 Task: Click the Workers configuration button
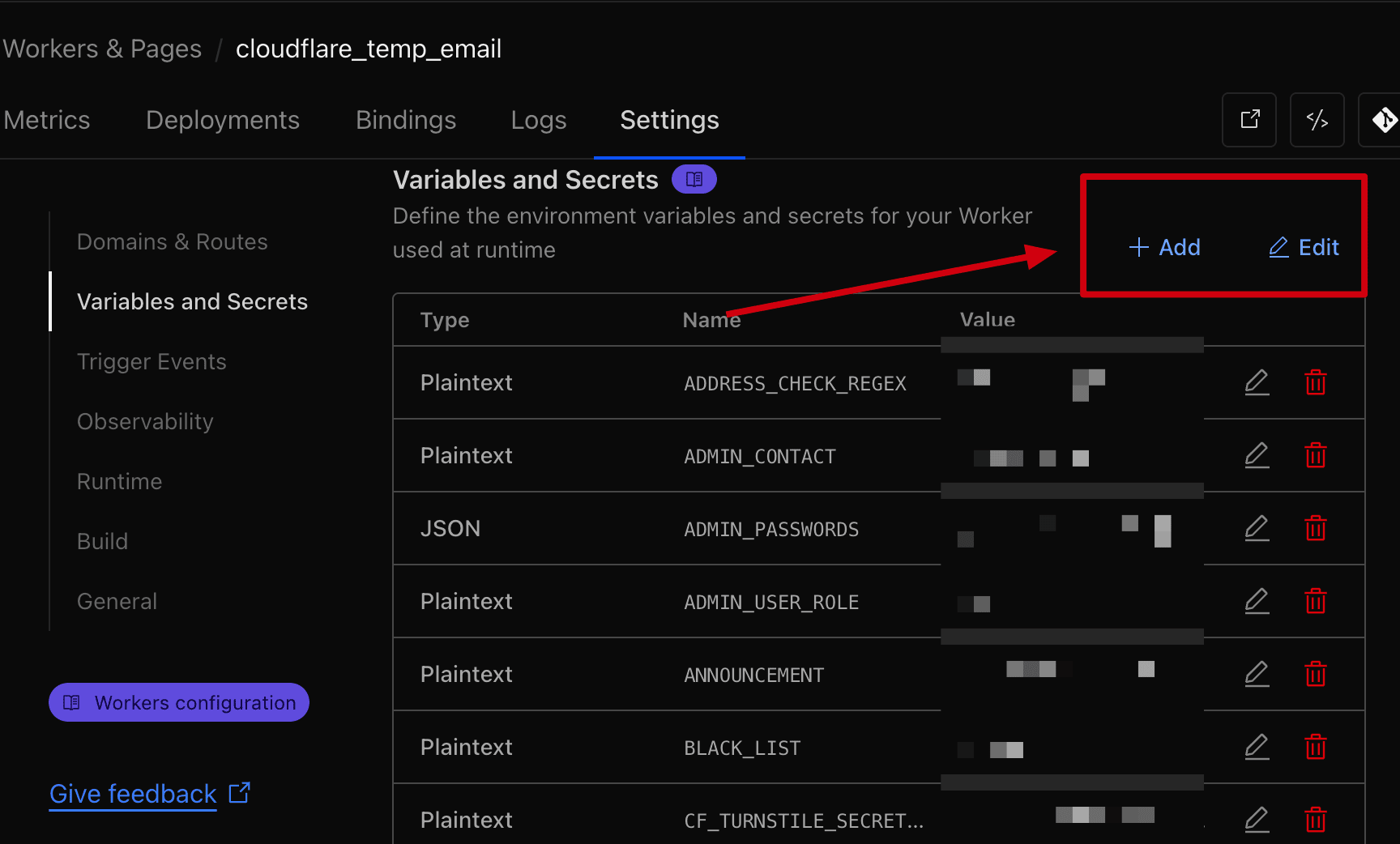tap(179, 702)
